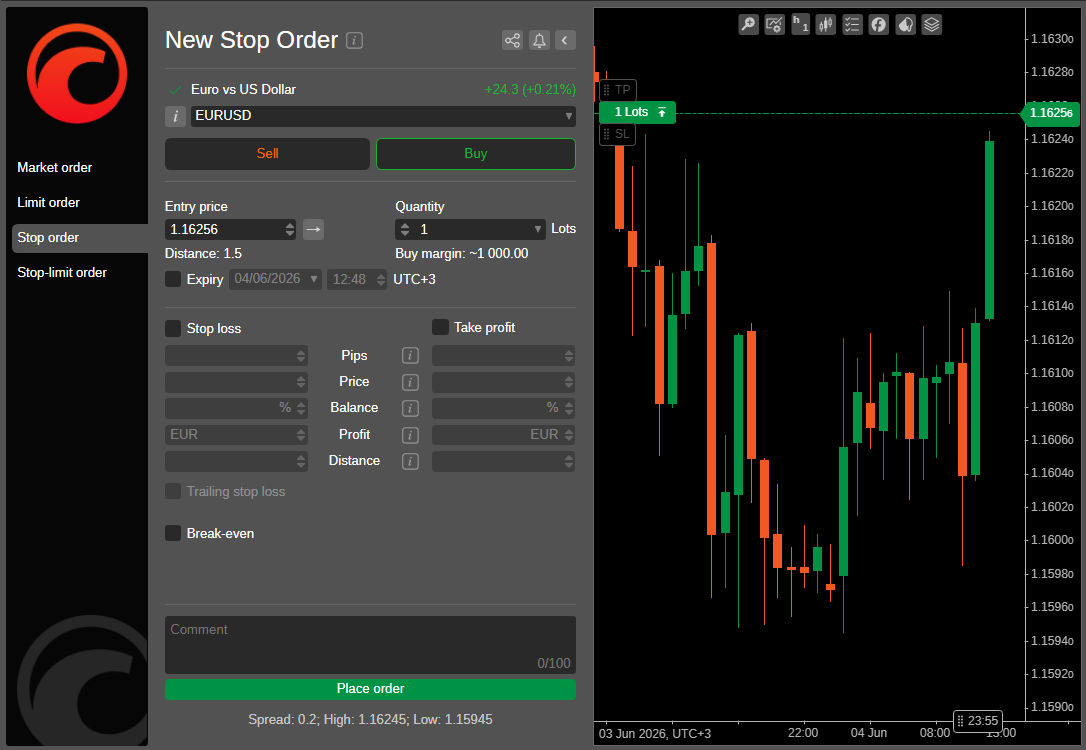
Task: Change the h1 timeframe button
Action: (801, 25)
